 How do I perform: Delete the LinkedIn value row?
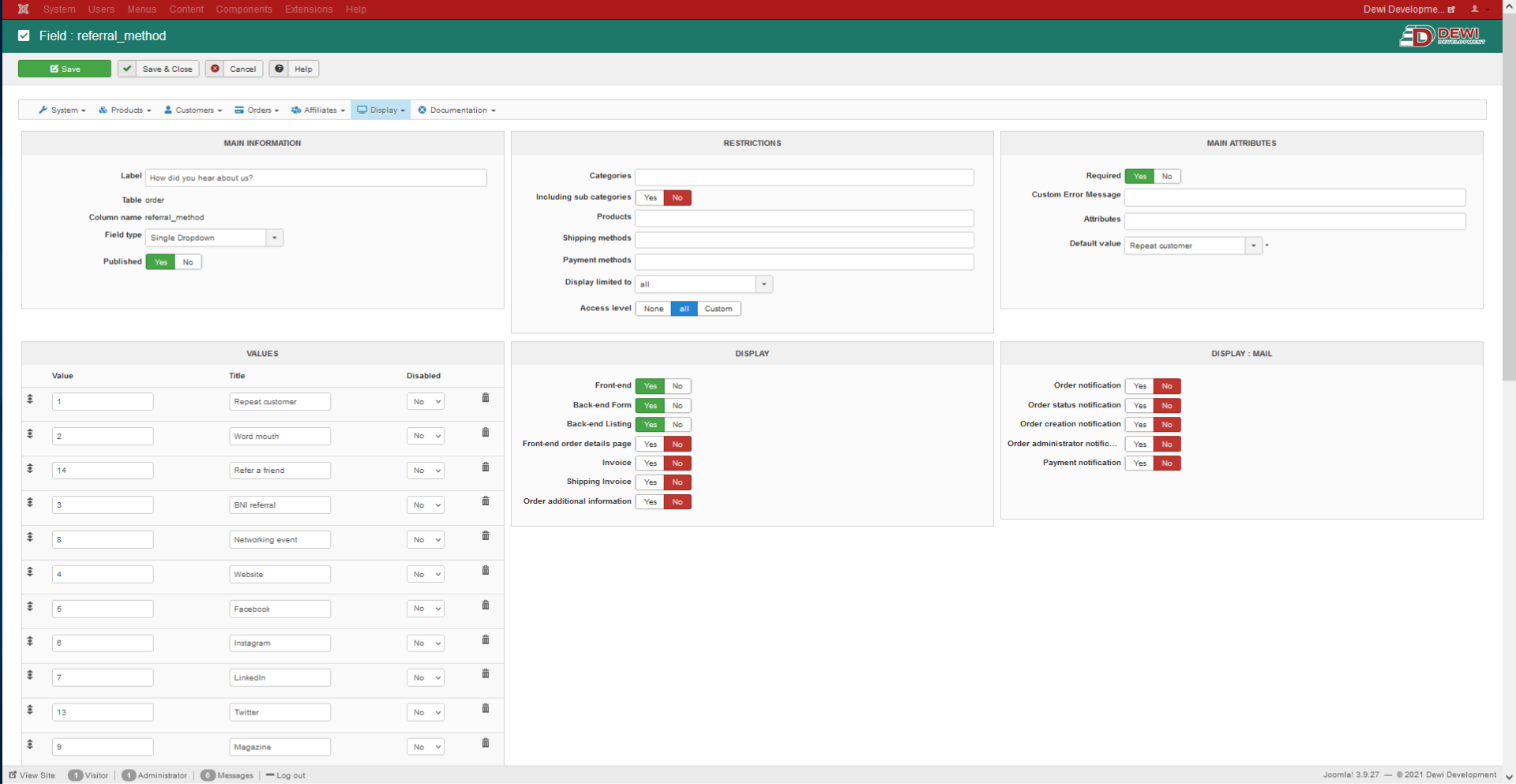tap(486, 674)
